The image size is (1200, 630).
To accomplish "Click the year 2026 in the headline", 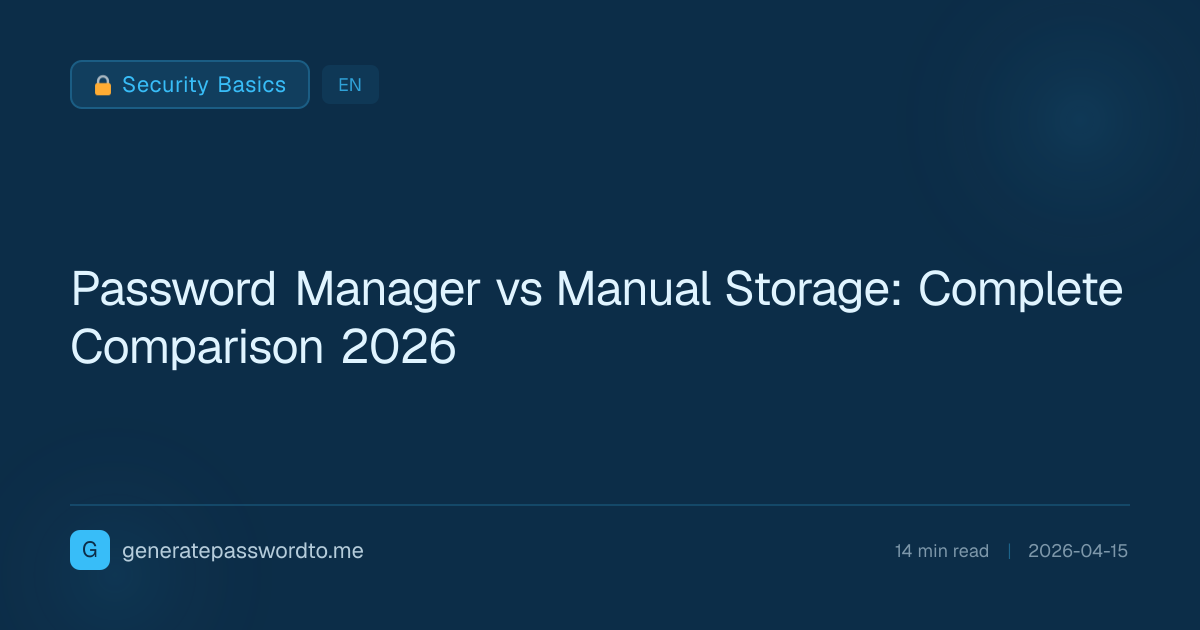I will [398, 348].
